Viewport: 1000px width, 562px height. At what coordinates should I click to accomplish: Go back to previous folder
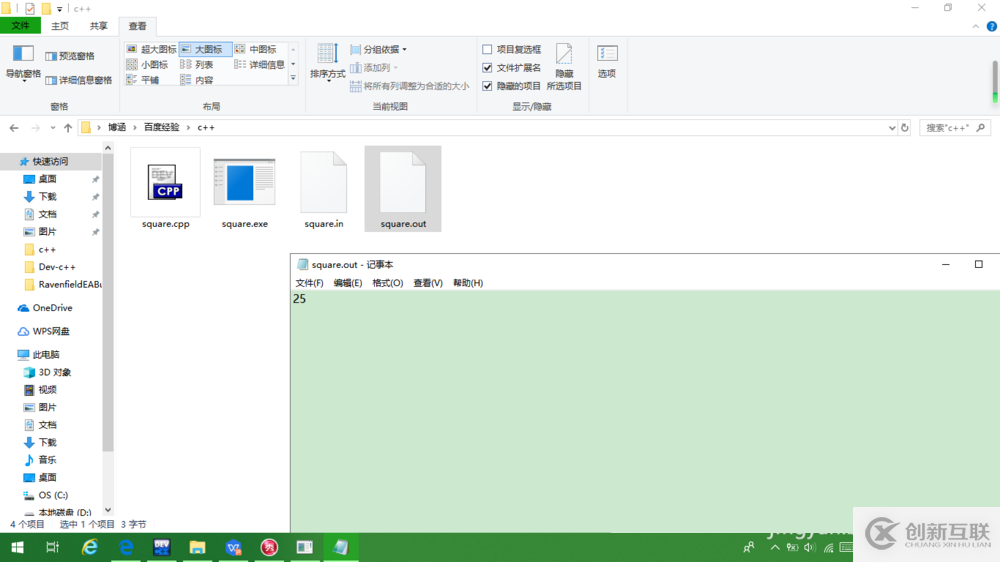tap(14, 128)
